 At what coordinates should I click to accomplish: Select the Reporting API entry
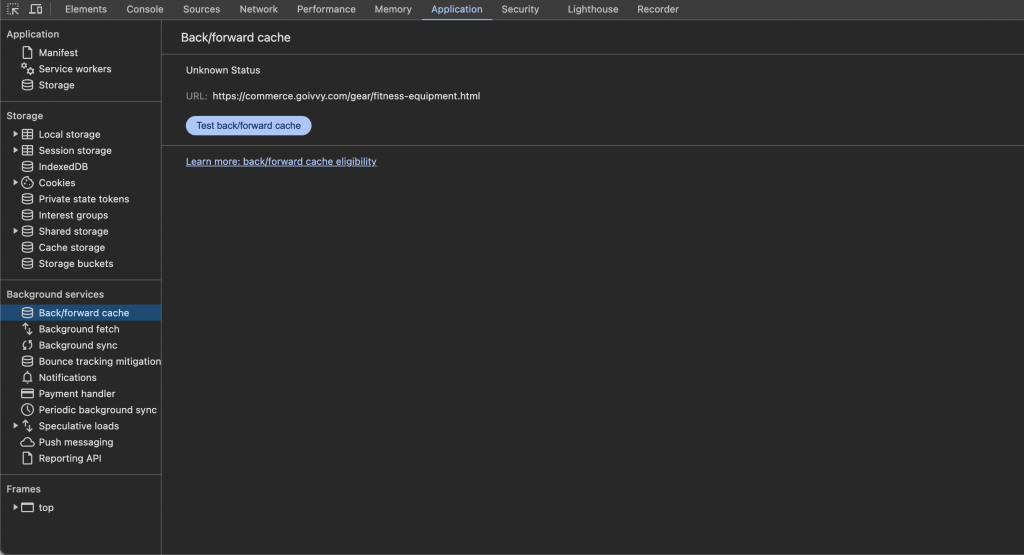pyautogui.click(x=69, y=459)
